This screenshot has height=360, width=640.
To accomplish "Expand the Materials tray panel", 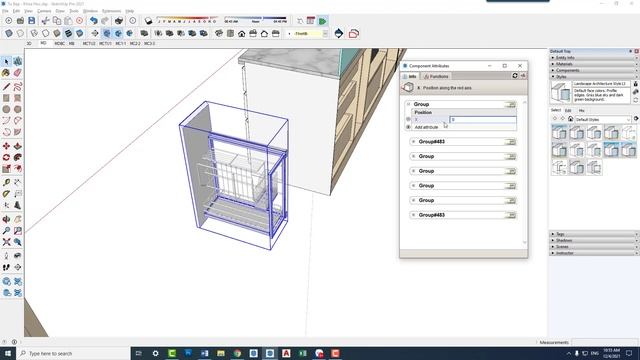I will pyautogui.click(x=592, y=64).
